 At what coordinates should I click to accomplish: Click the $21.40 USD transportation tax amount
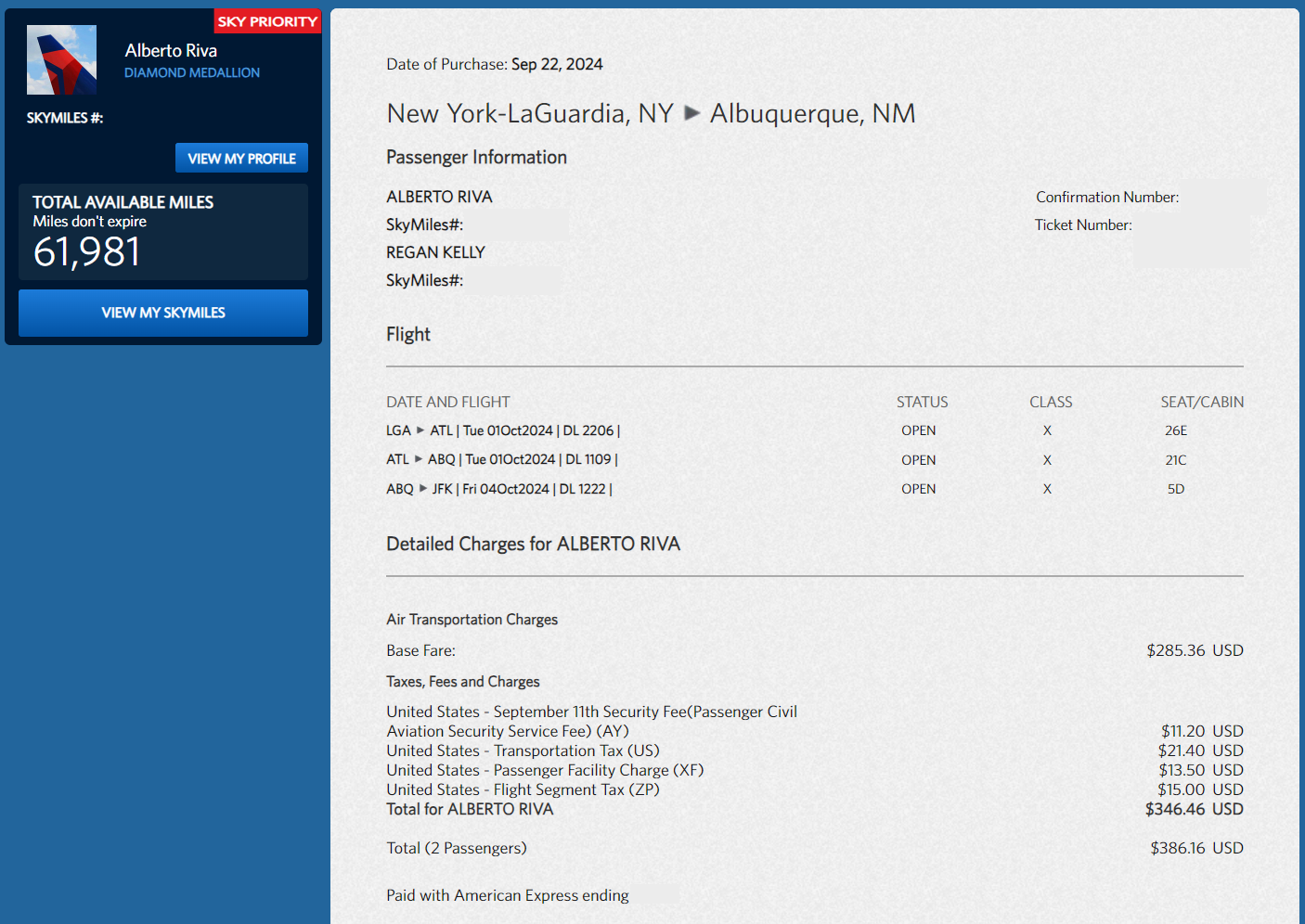(1200, 751)
